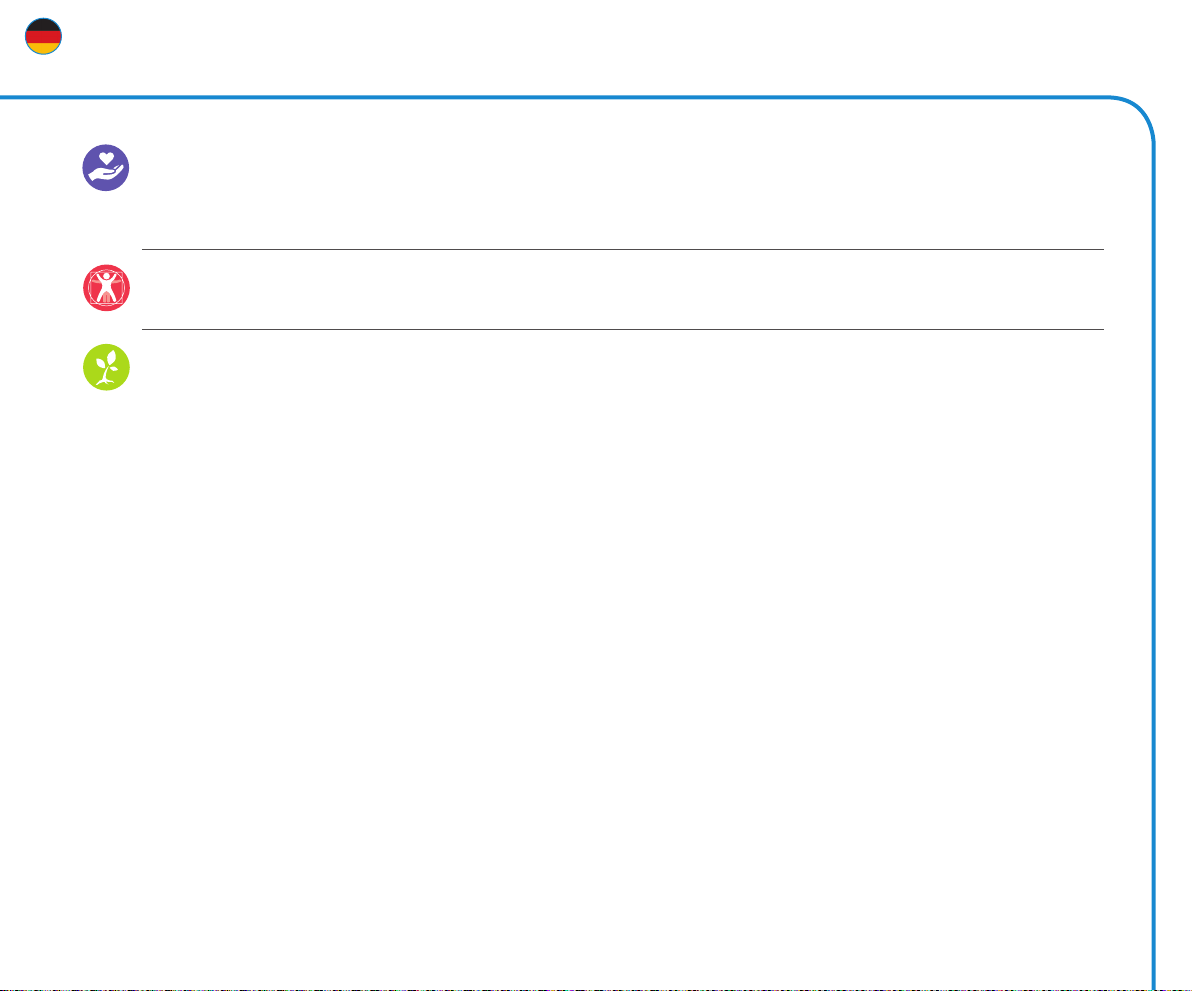
Task: Open the red Vitruvian figure icon
Action: [x=106, y=288]
